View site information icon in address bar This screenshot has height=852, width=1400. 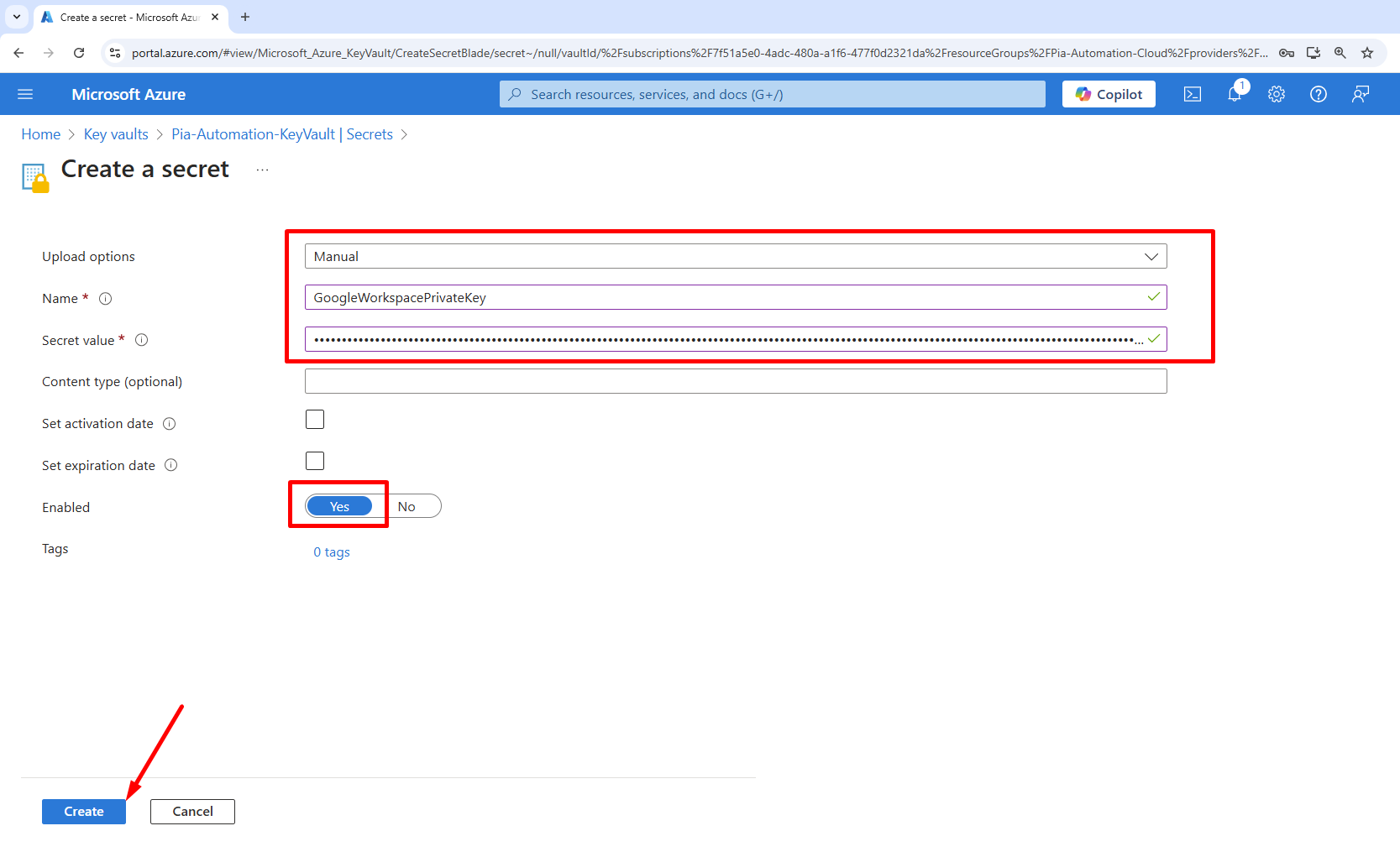coord(116,53)
